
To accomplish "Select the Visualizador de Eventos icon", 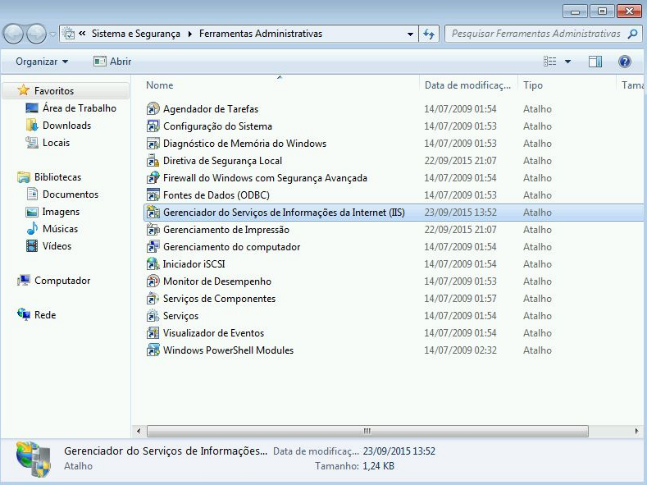I will tap(153, 333).
